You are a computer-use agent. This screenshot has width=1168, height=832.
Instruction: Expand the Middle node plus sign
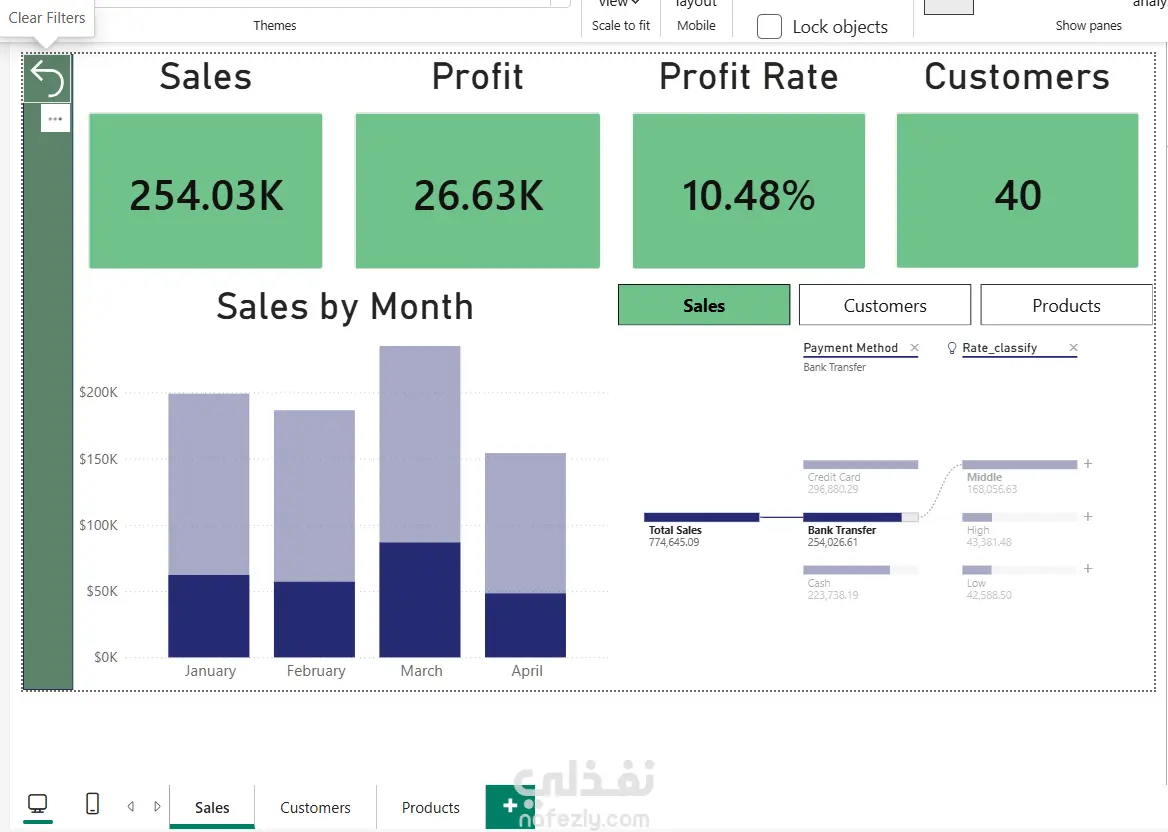1088,464
